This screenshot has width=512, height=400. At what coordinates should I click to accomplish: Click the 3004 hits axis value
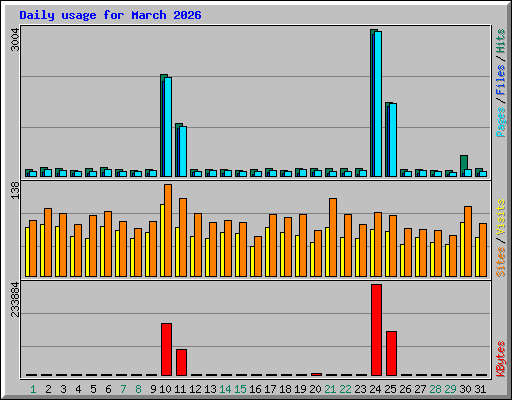tap(15, 40)
